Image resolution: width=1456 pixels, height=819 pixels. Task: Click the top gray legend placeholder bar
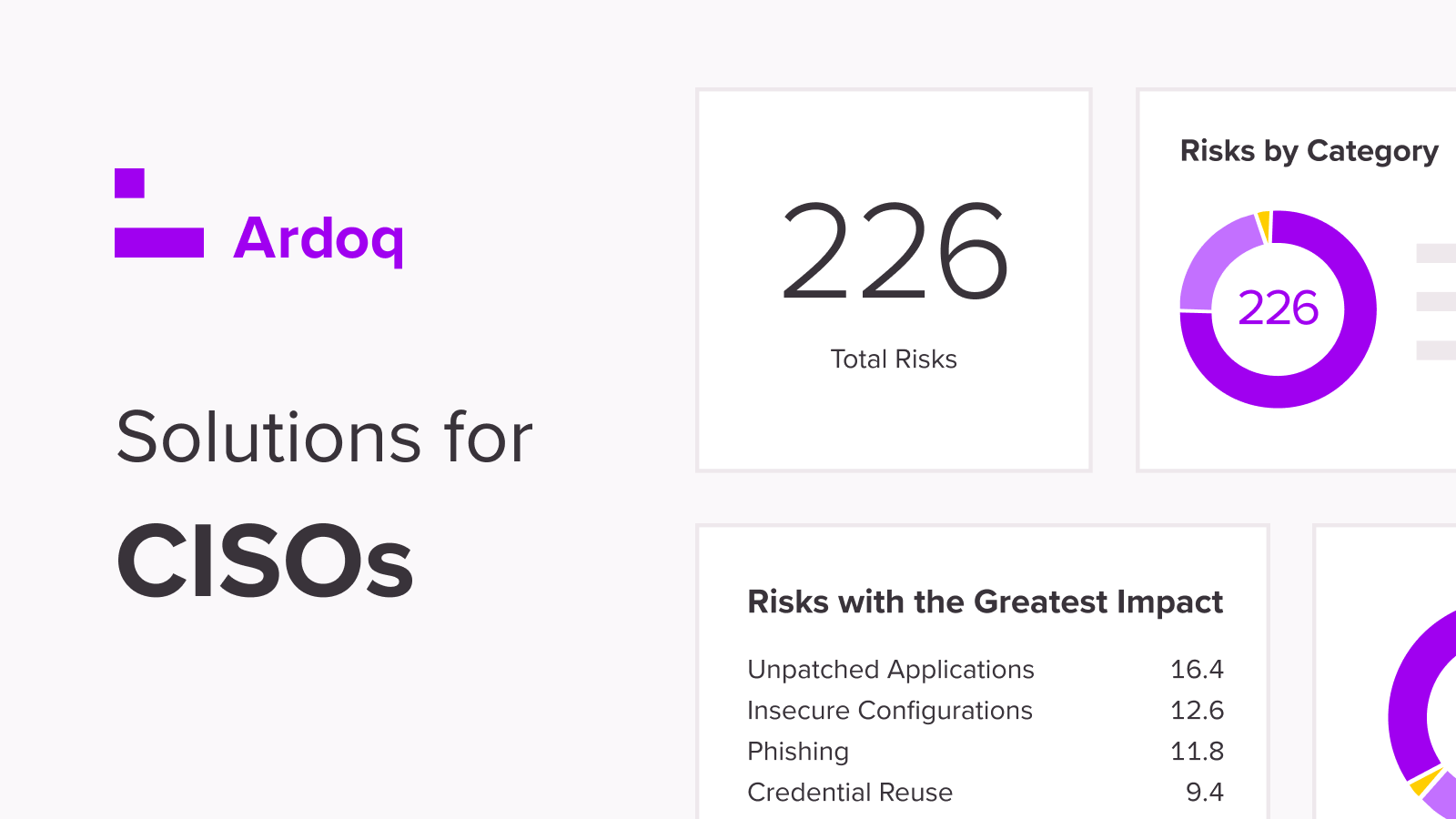click(x=1436, y=253)
